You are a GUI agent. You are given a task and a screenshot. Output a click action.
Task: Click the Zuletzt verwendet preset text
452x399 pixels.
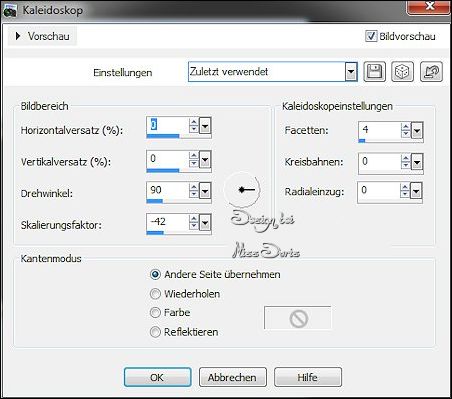point(229,72)
